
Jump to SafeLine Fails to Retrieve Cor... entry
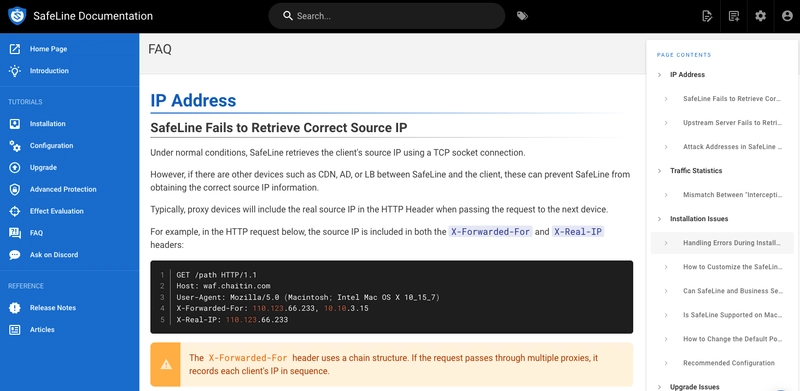tap(732, 99)
